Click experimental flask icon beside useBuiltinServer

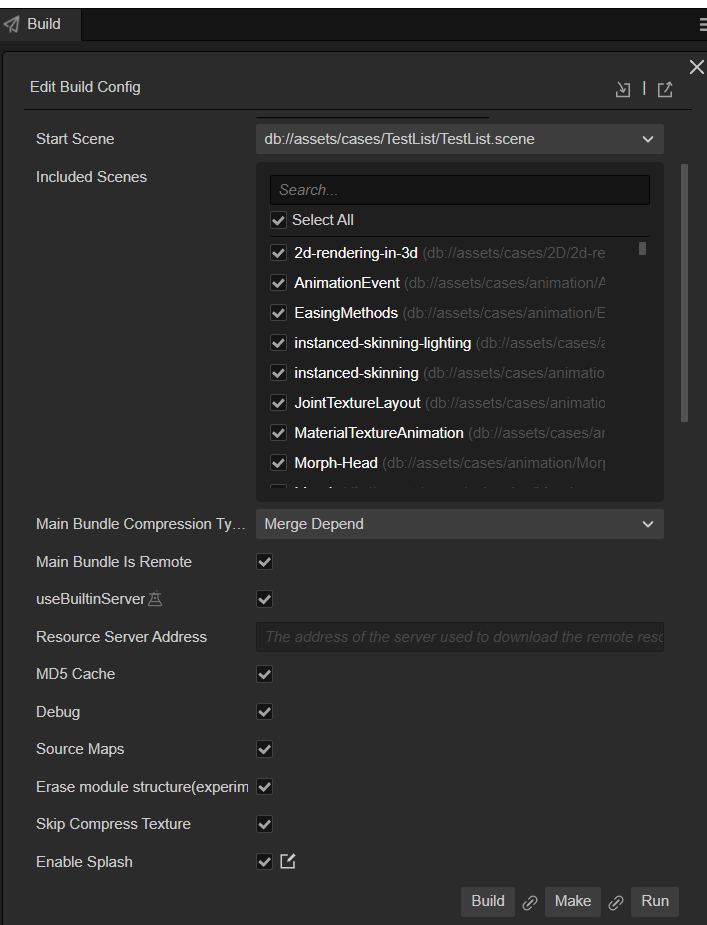tap(155, 599)
